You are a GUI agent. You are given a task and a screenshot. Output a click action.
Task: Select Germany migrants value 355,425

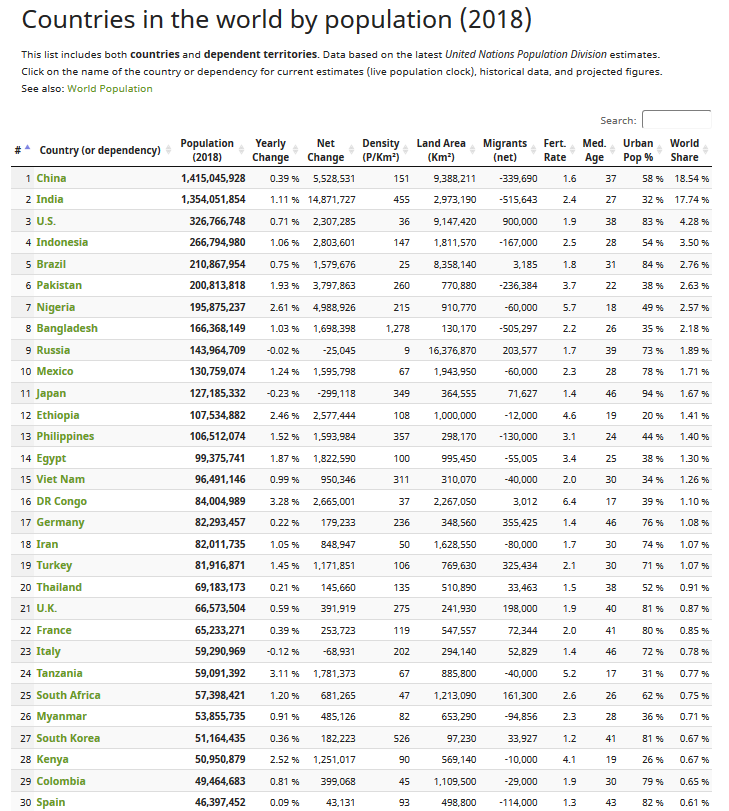(520, 523)
